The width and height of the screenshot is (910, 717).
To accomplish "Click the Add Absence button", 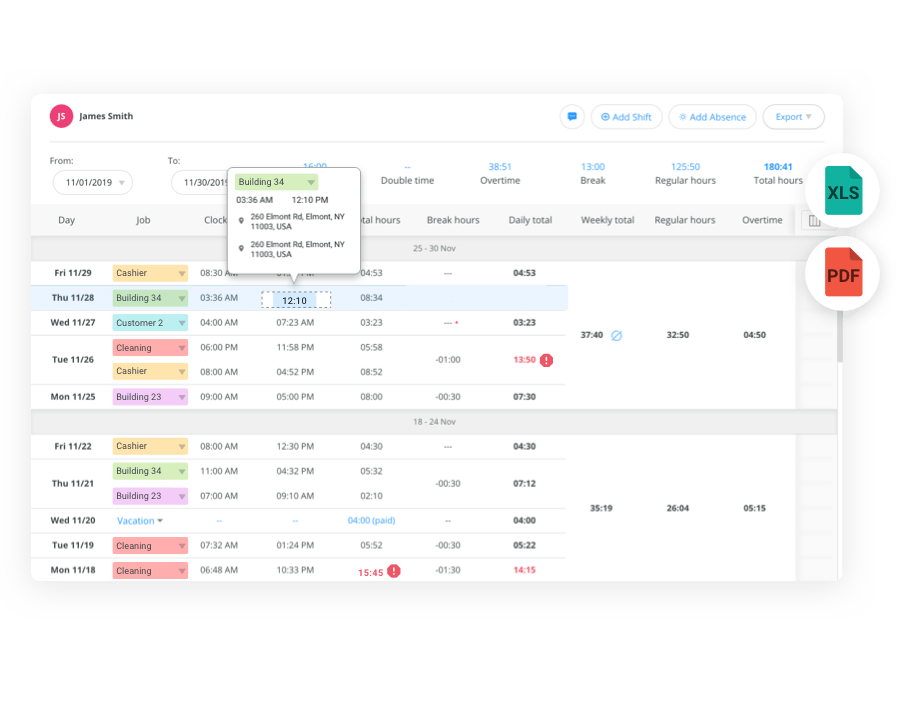I will [x=712, y=117].
